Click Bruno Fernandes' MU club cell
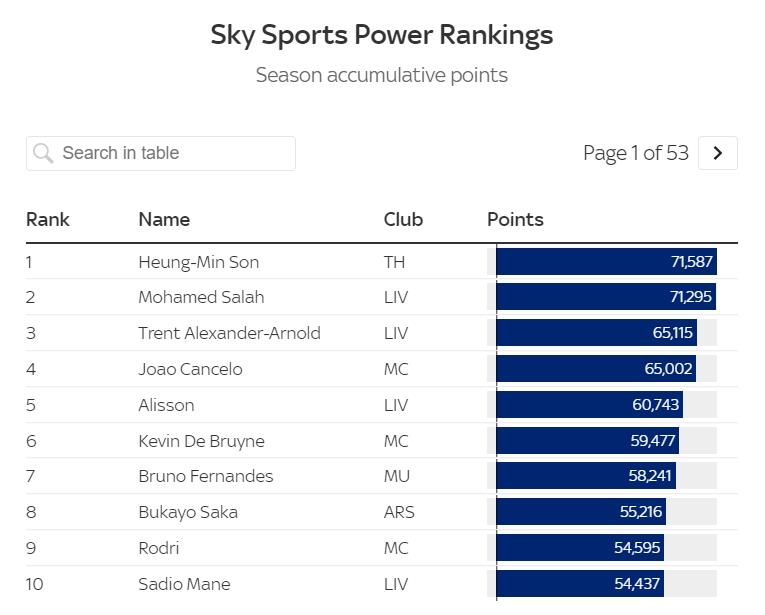 click(396, 476)
